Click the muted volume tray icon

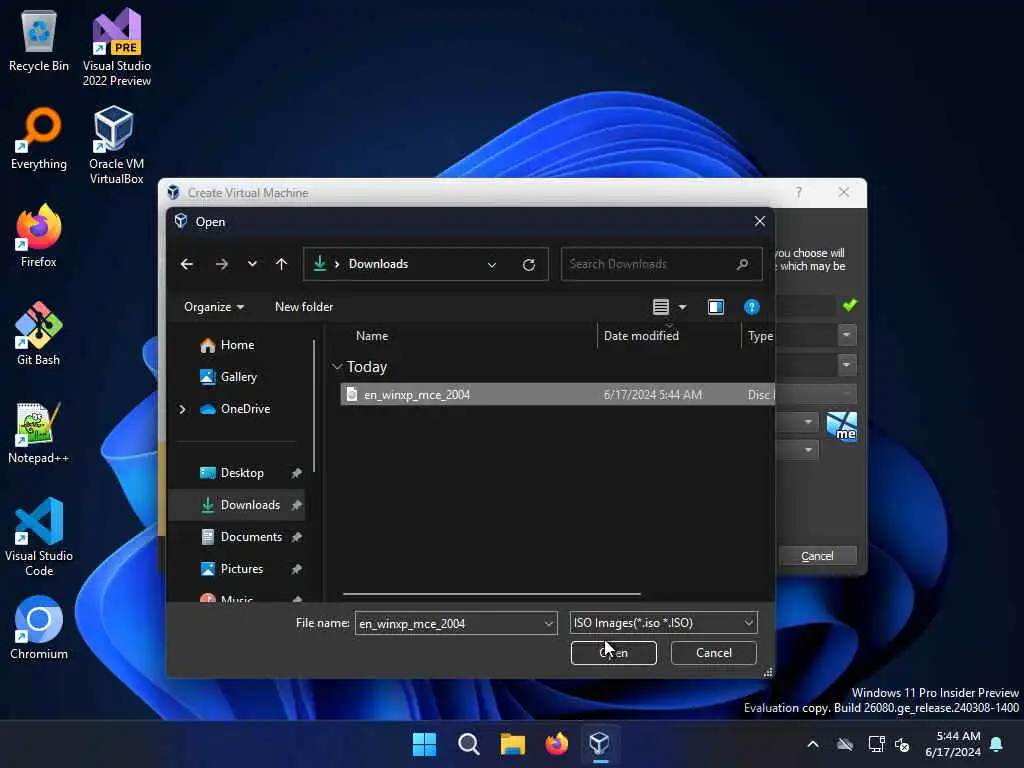tap(903, 744)
